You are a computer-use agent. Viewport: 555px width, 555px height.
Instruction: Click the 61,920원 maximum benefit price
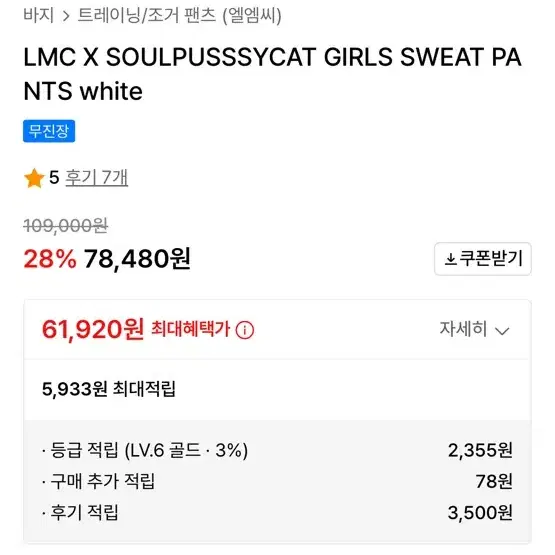pos(93,330)
